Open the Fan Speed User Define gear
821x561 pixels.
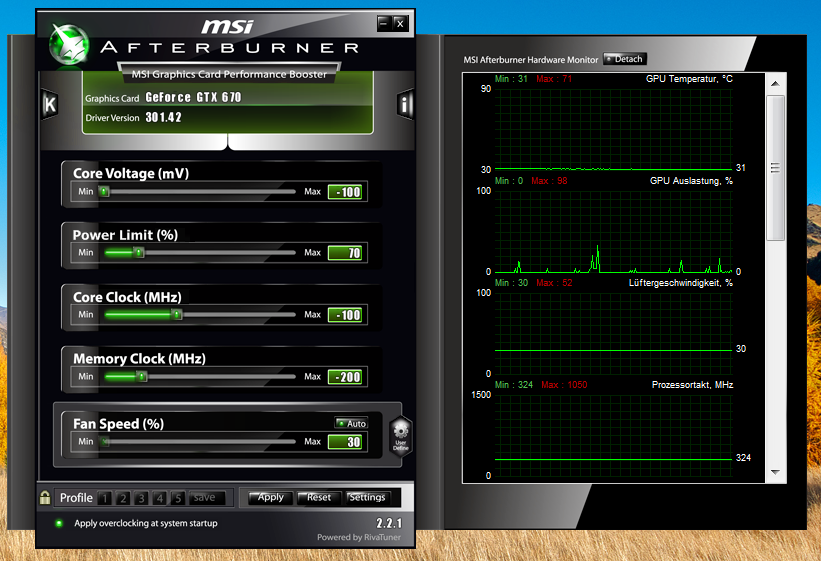[x=401, y=436]
